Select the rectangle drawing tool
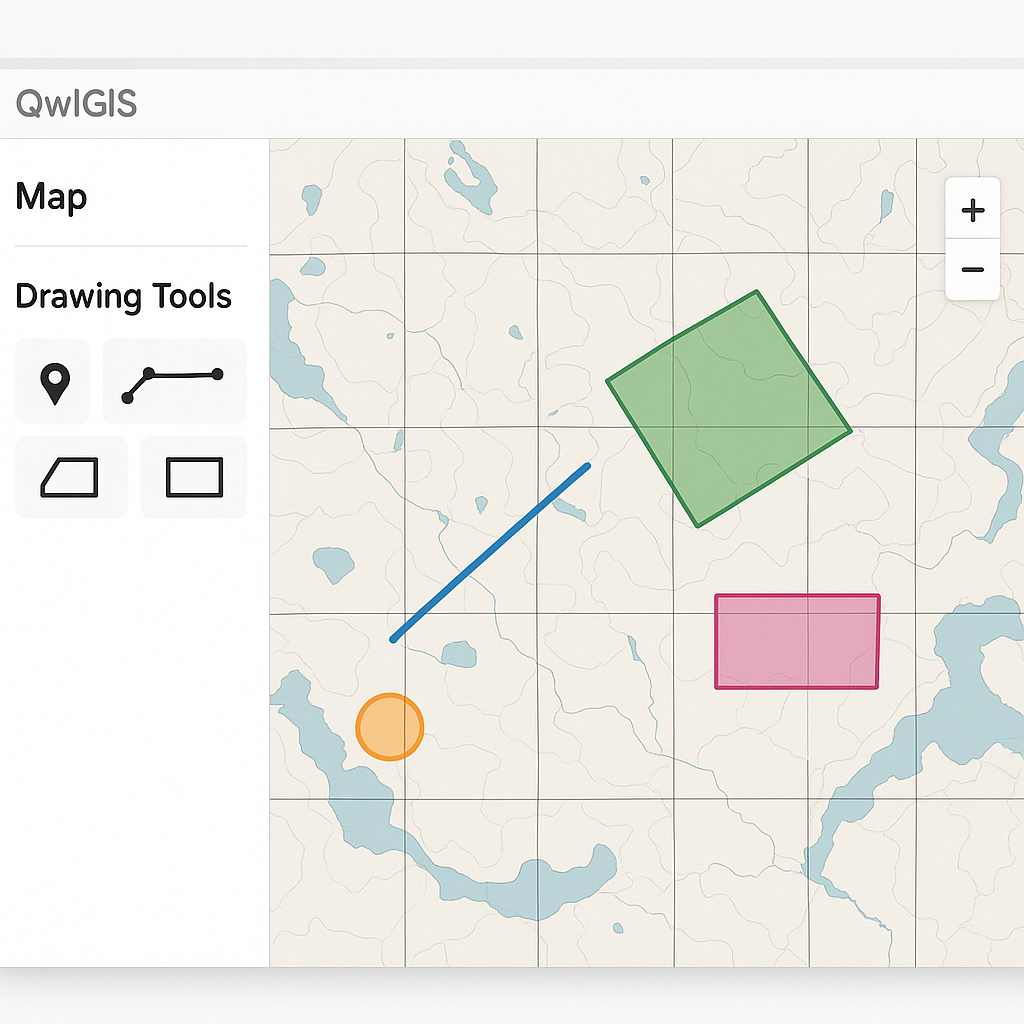The image size is (1024, 1024). point(194,477)
